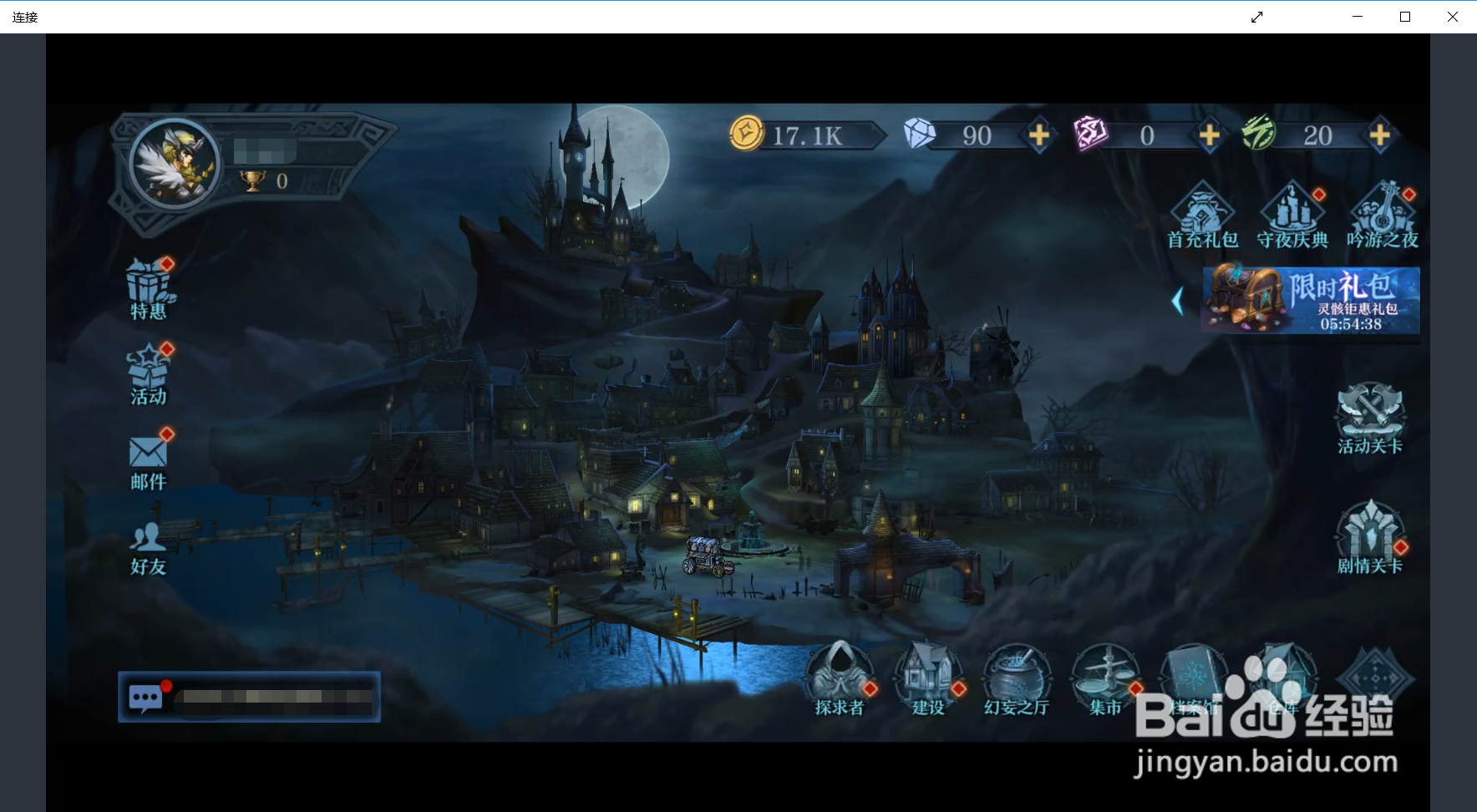The height and width of the screenshot is (812, 1477).
Task: Collapse banner with the left arrow
Action: point(1178,301)
